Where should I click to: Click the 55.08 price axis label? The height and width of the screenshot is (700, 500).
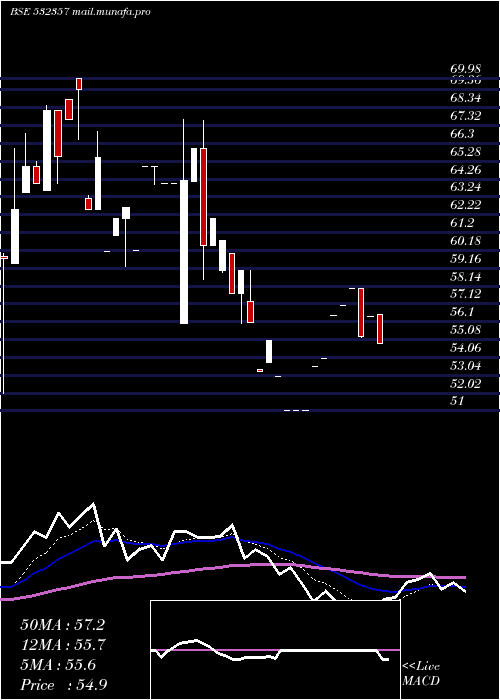[x=466, y=330]
